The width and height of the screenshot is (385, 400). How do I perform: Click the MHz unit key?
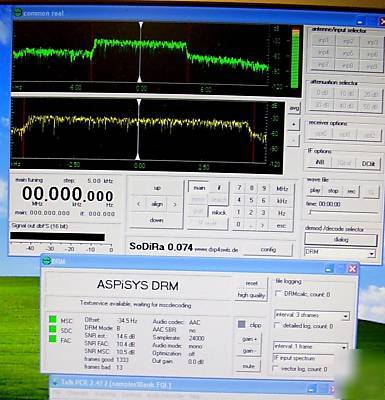282,189
